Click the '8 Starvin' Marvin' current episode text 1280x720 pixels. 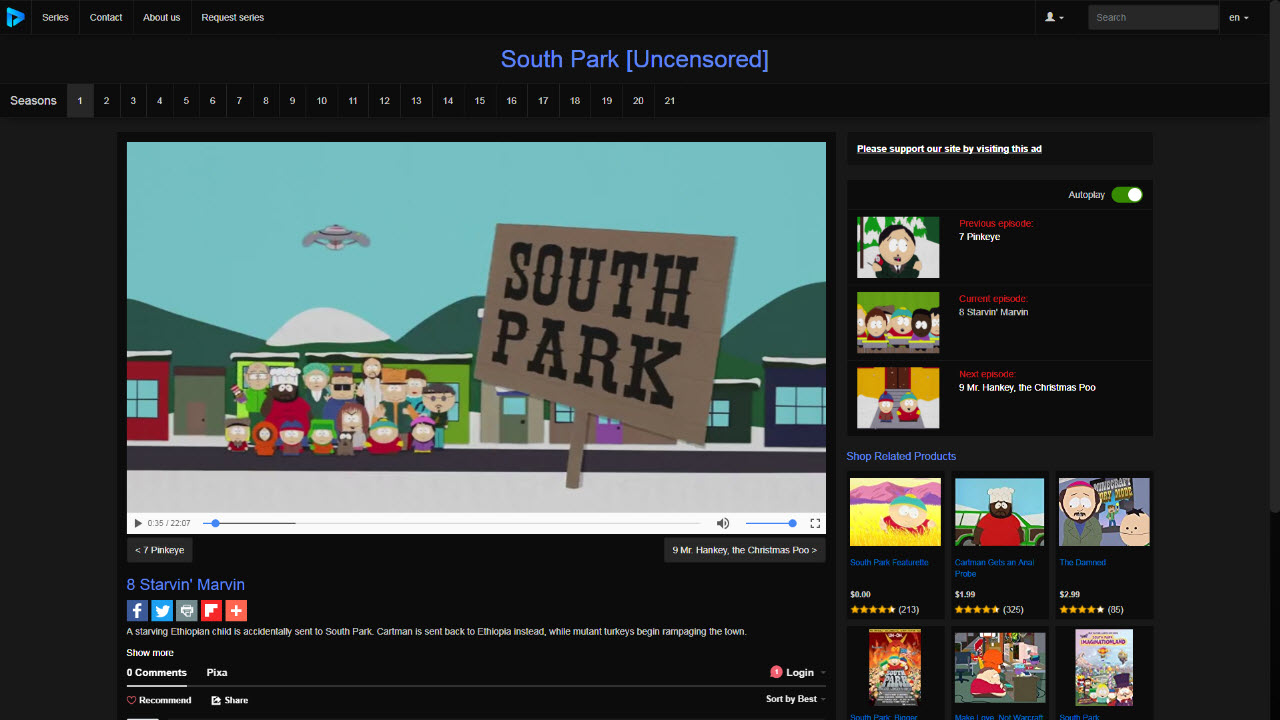993,312
